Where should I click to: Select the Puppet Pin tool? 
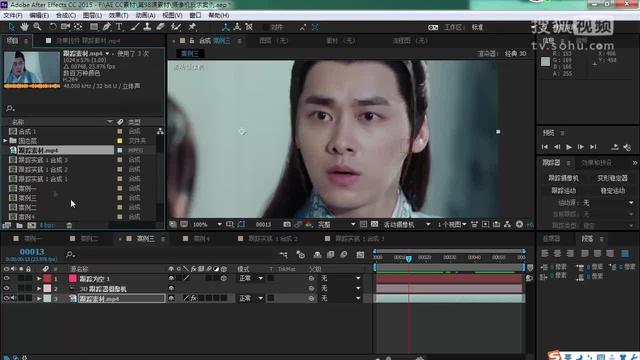click(192, 27)
